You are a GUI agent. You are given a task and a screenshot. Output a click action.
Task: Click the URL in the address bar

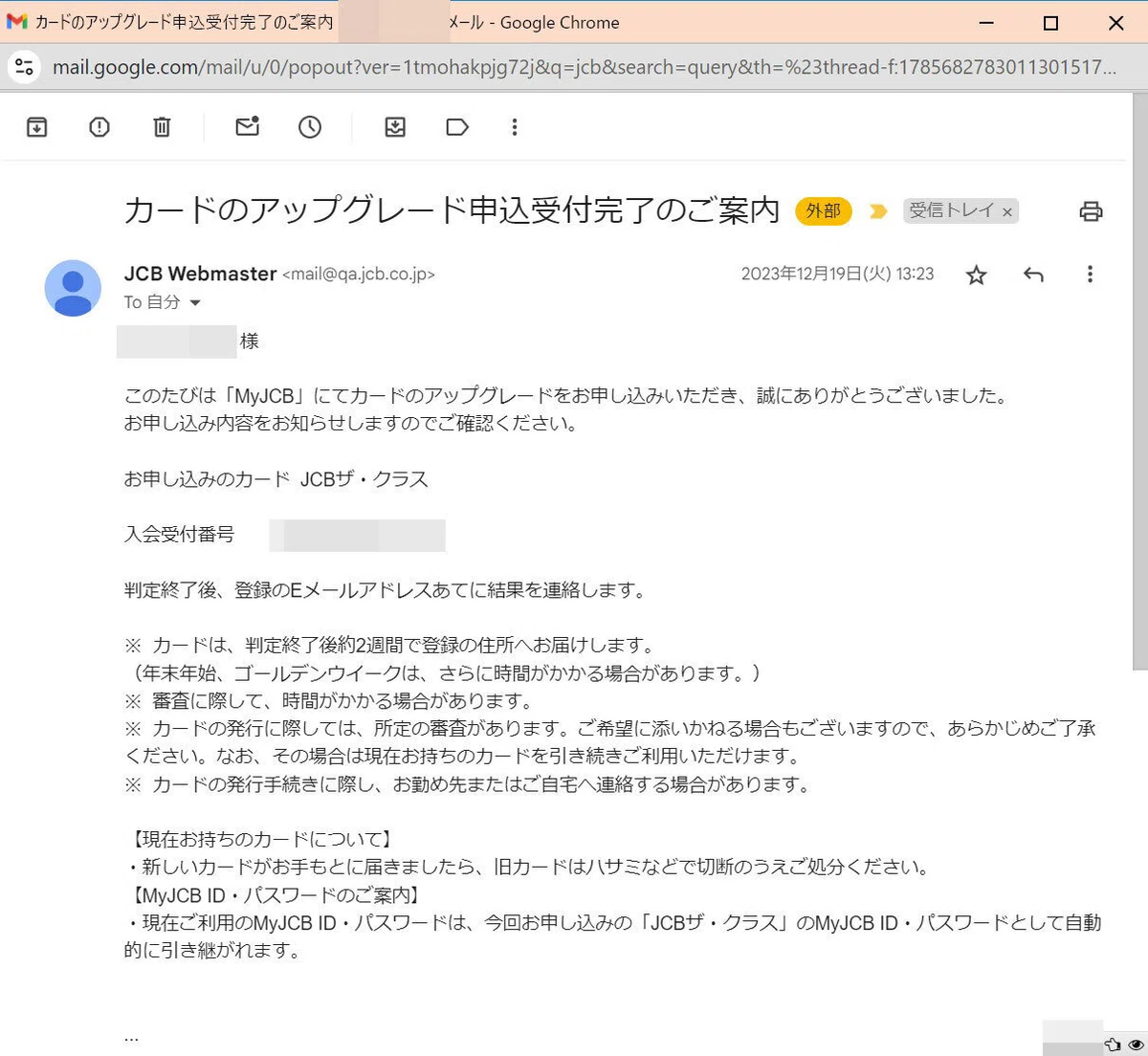584,67
